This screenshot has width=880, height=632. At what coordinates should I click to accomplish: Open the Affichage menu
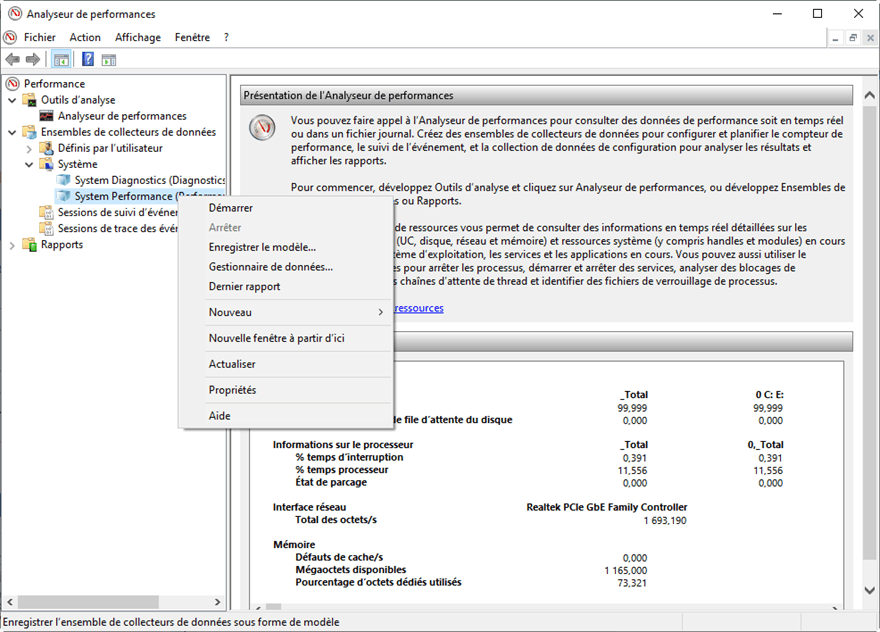coord(138,38)
